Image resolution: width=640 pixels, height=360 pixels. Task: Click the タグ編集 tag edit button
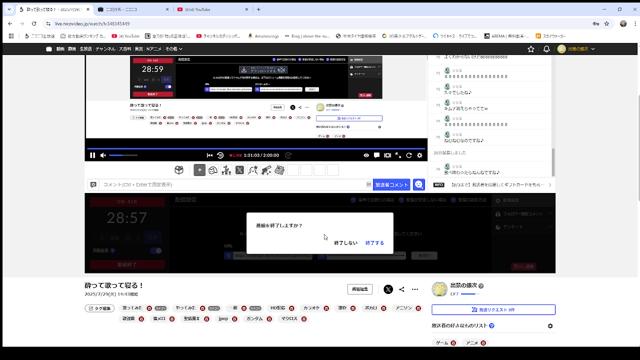coord(100,308)
